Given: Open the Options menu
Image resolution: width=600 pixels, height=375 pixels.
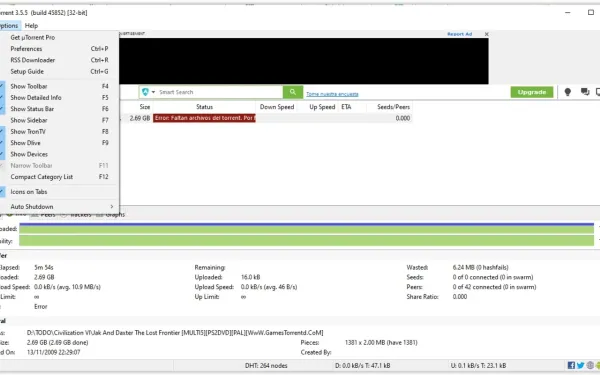Looking at the screenshot, I should click(9, 26).
